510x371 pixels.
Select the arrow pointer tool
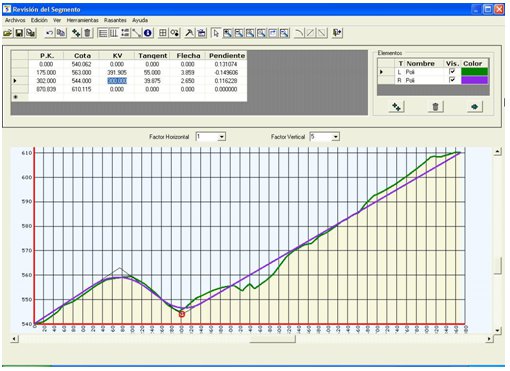[x=216, y=33]
